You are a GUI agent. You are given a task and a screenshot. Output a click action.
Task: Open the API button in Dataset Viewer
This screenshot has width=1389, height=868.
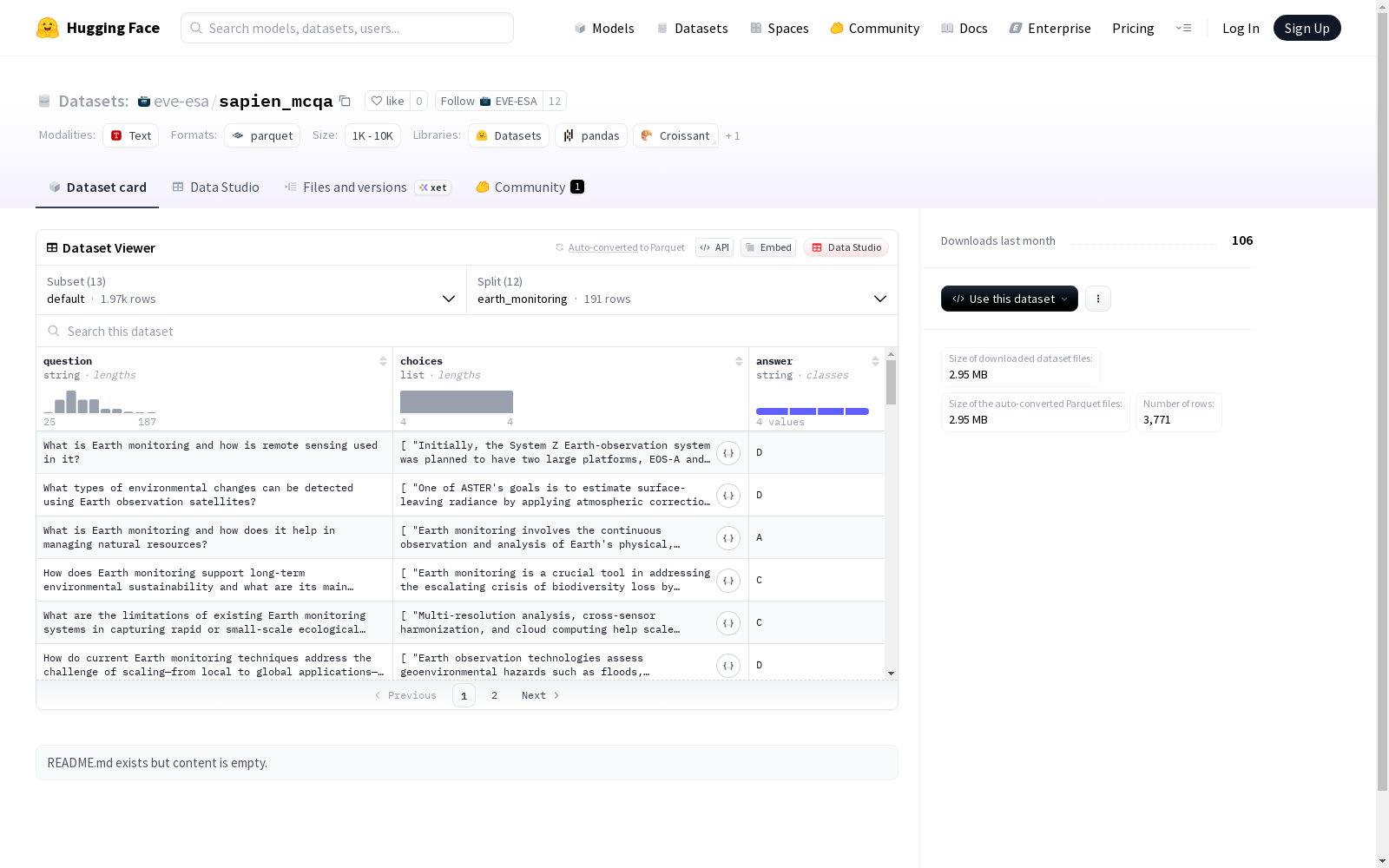714,247
